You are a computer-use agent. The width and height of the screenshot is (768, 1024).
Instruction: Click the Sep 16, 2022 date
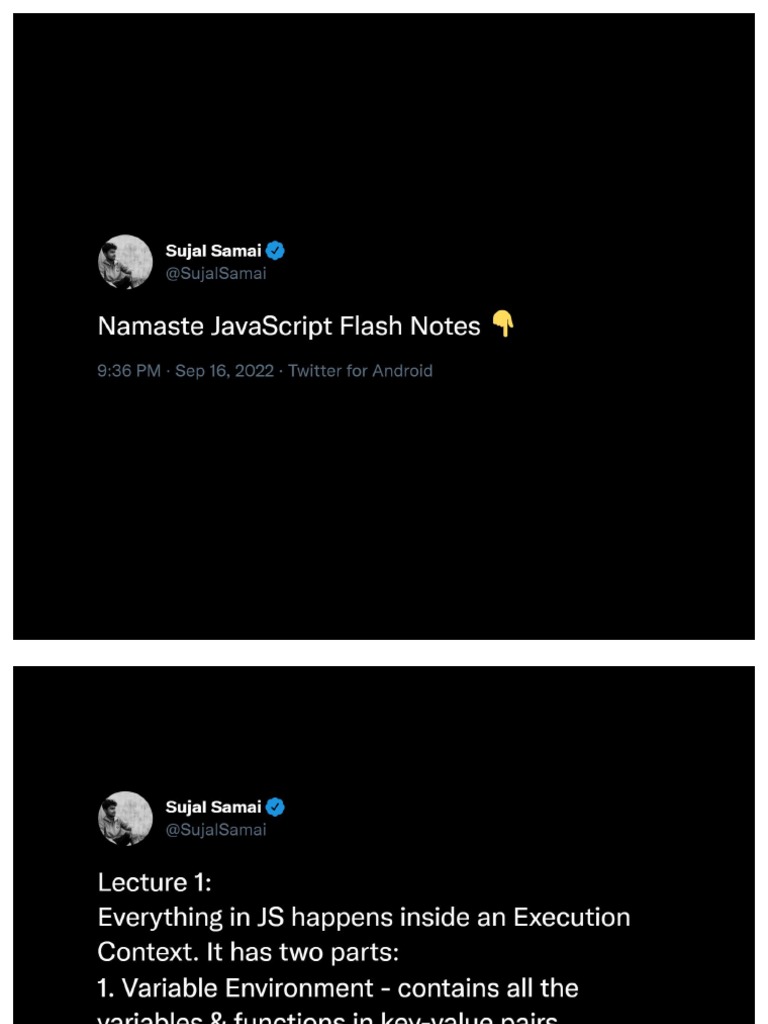(224, 371)
